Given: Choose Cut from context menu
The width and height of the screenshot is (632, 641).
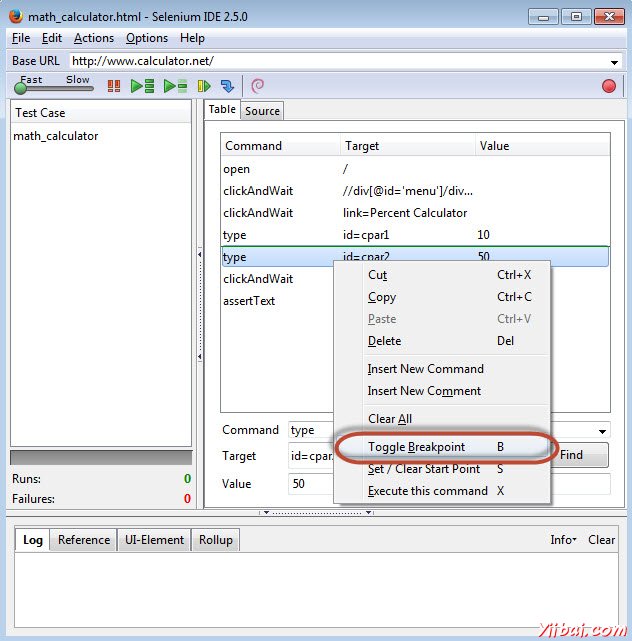Looking at the screenshot, I should [x=442, y=275].
